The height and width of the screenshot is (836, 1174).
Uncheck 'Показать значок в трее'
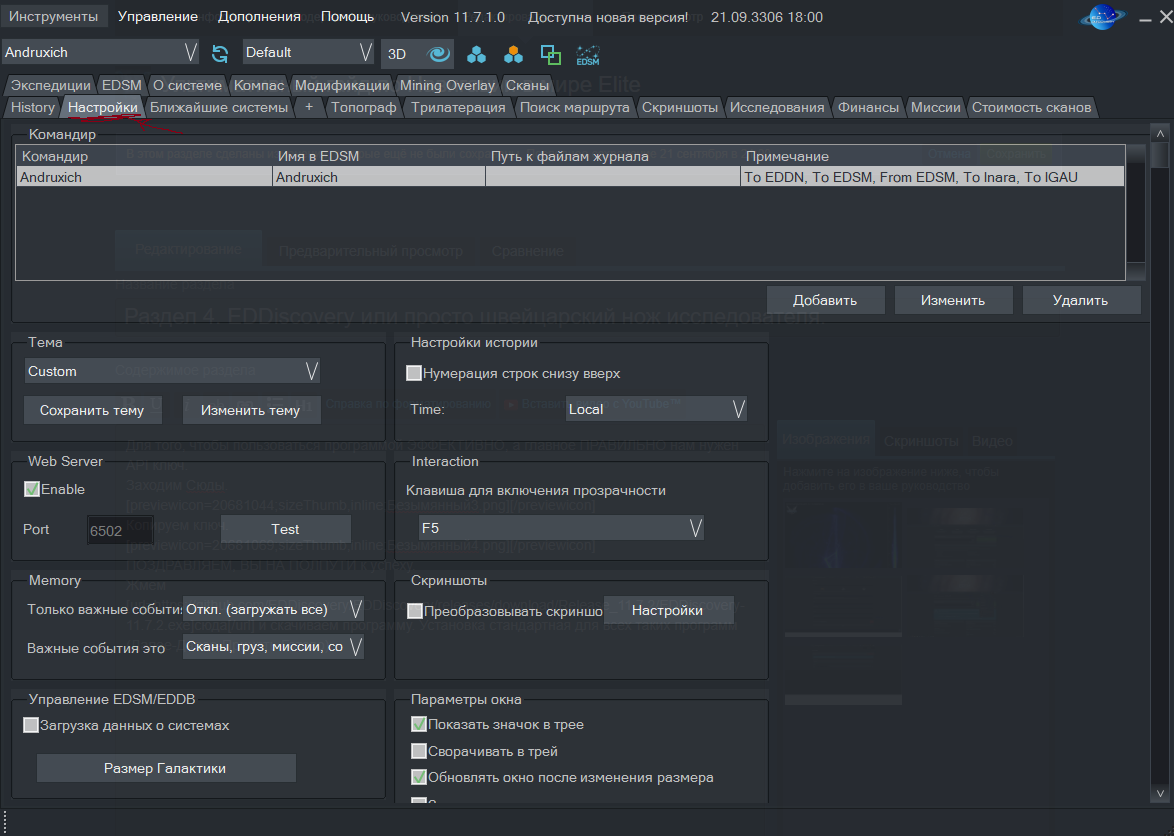419,724
